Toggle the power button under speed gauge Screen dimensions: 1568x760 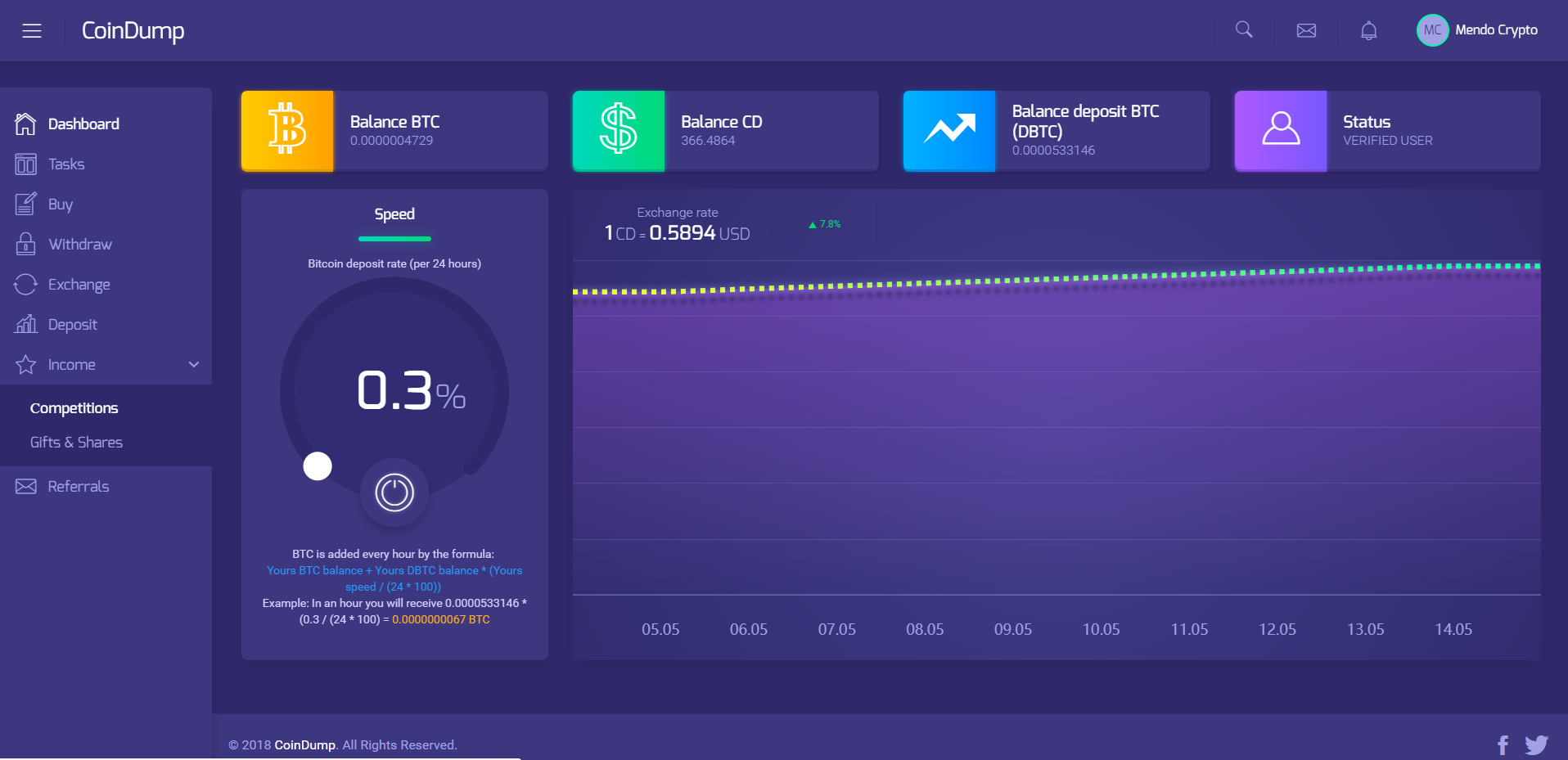394,492
